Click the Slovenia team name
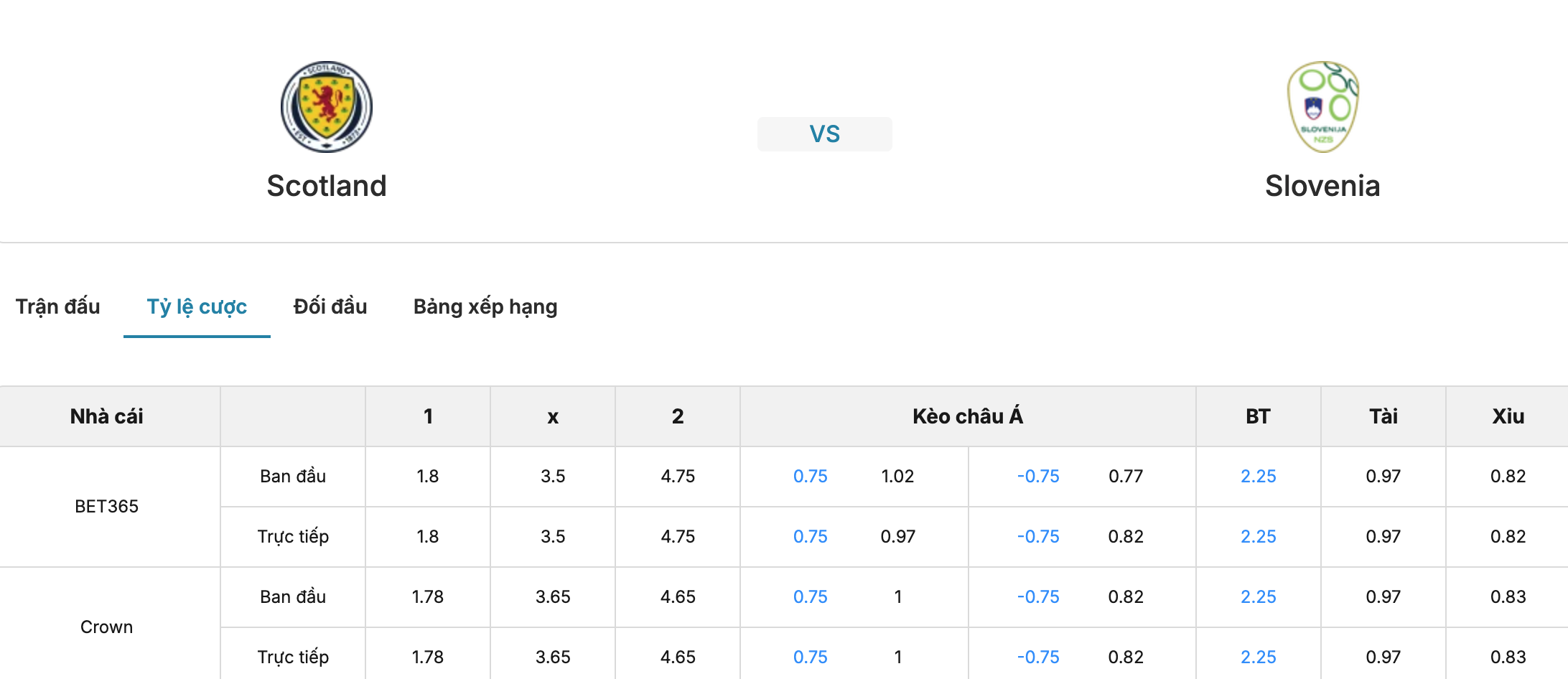This screenshot has width=1568, height=679. 1322,186
